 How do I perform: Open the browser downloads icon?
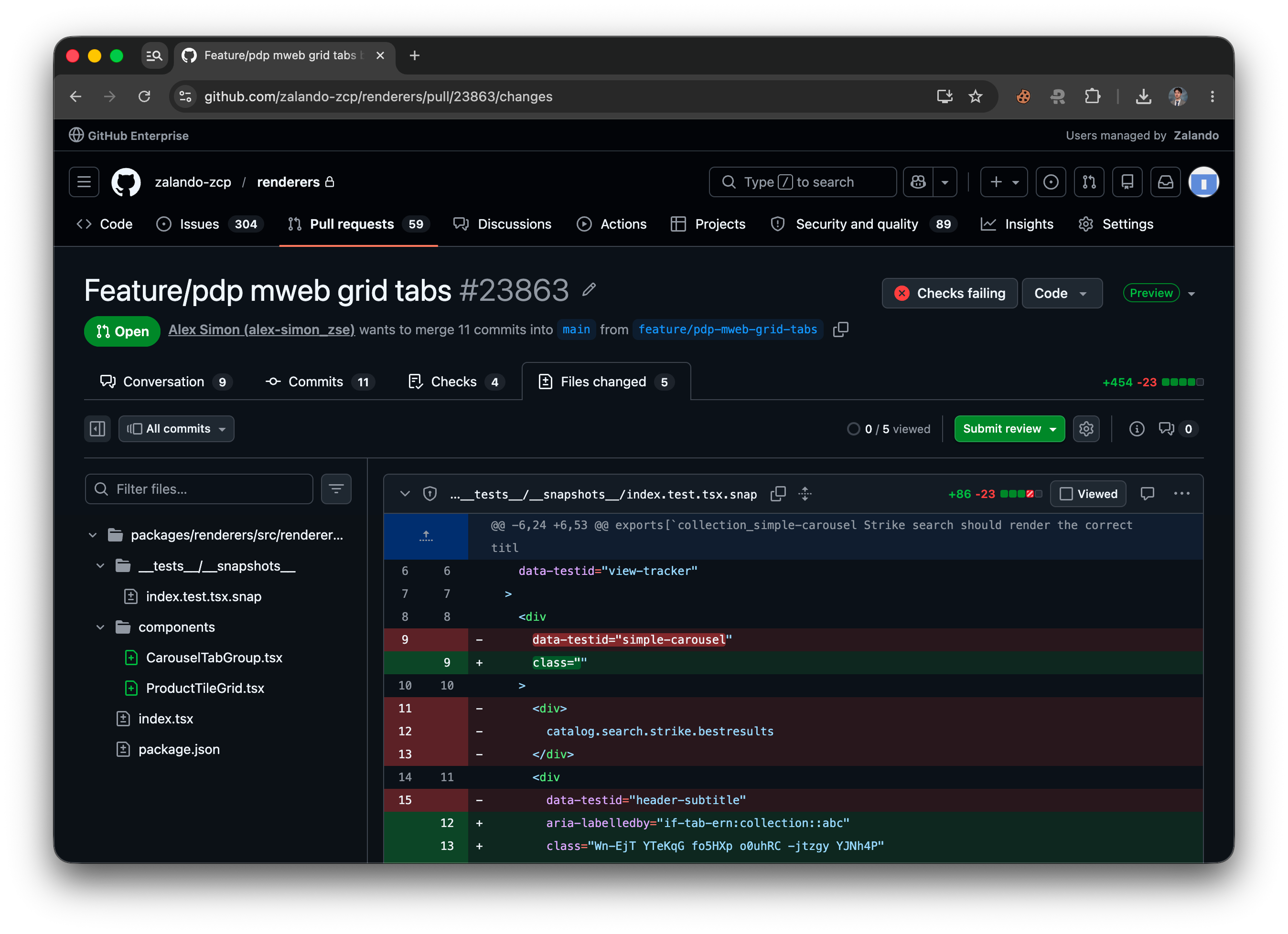coord(1144,96)
